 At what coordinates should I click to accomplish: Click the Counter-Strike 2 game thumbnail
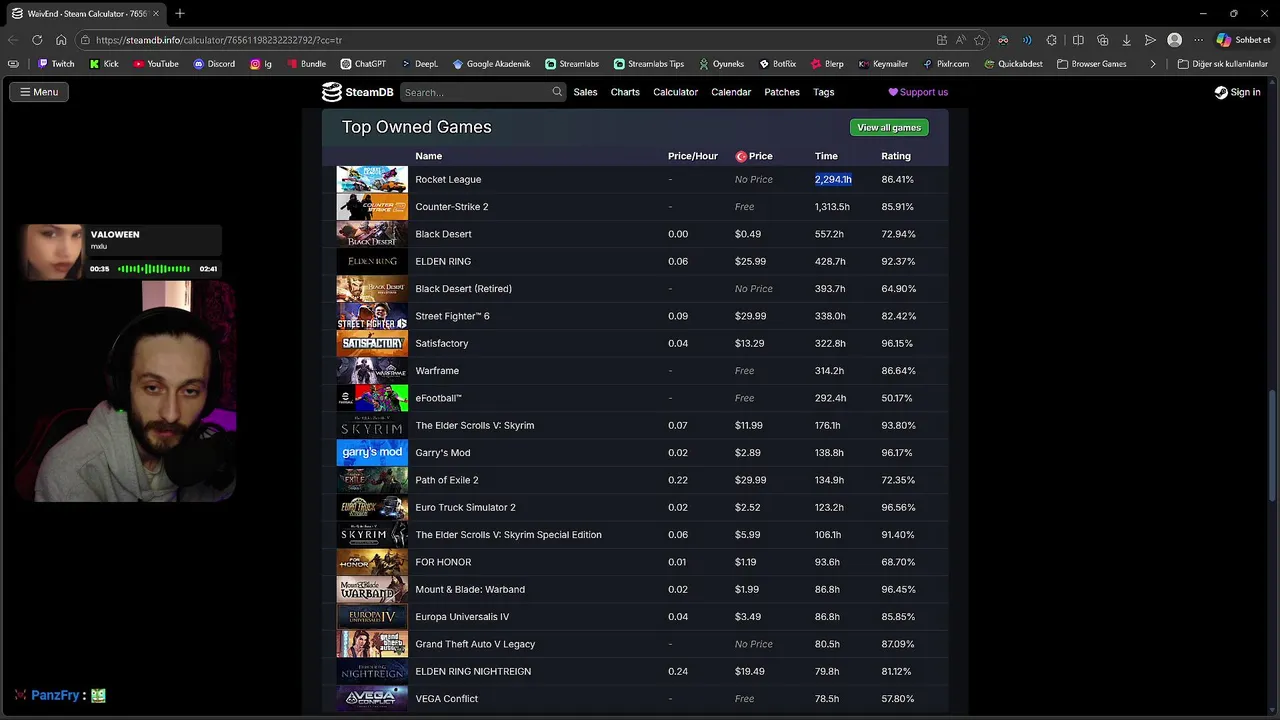tap(372, 207)
